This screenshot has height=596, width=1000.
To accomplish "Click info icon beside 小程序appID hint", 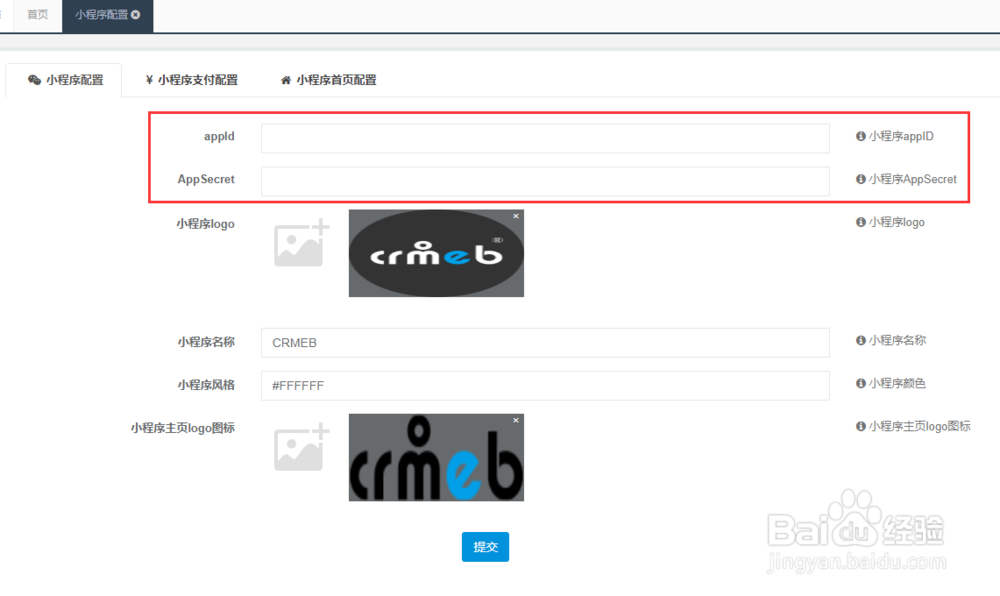I will (x=860, y=136).
